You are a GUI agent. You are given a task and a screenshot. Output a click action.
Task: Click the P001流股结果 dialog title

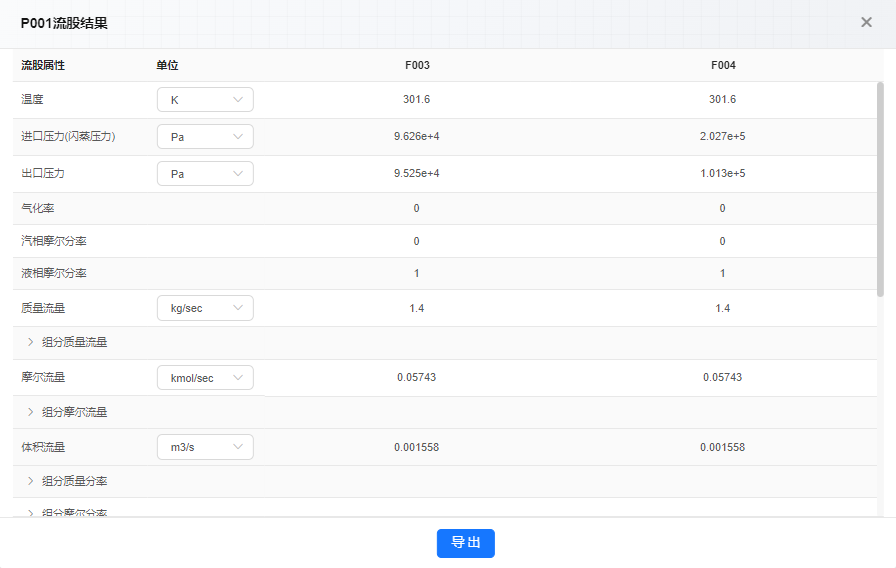[64, 23]
